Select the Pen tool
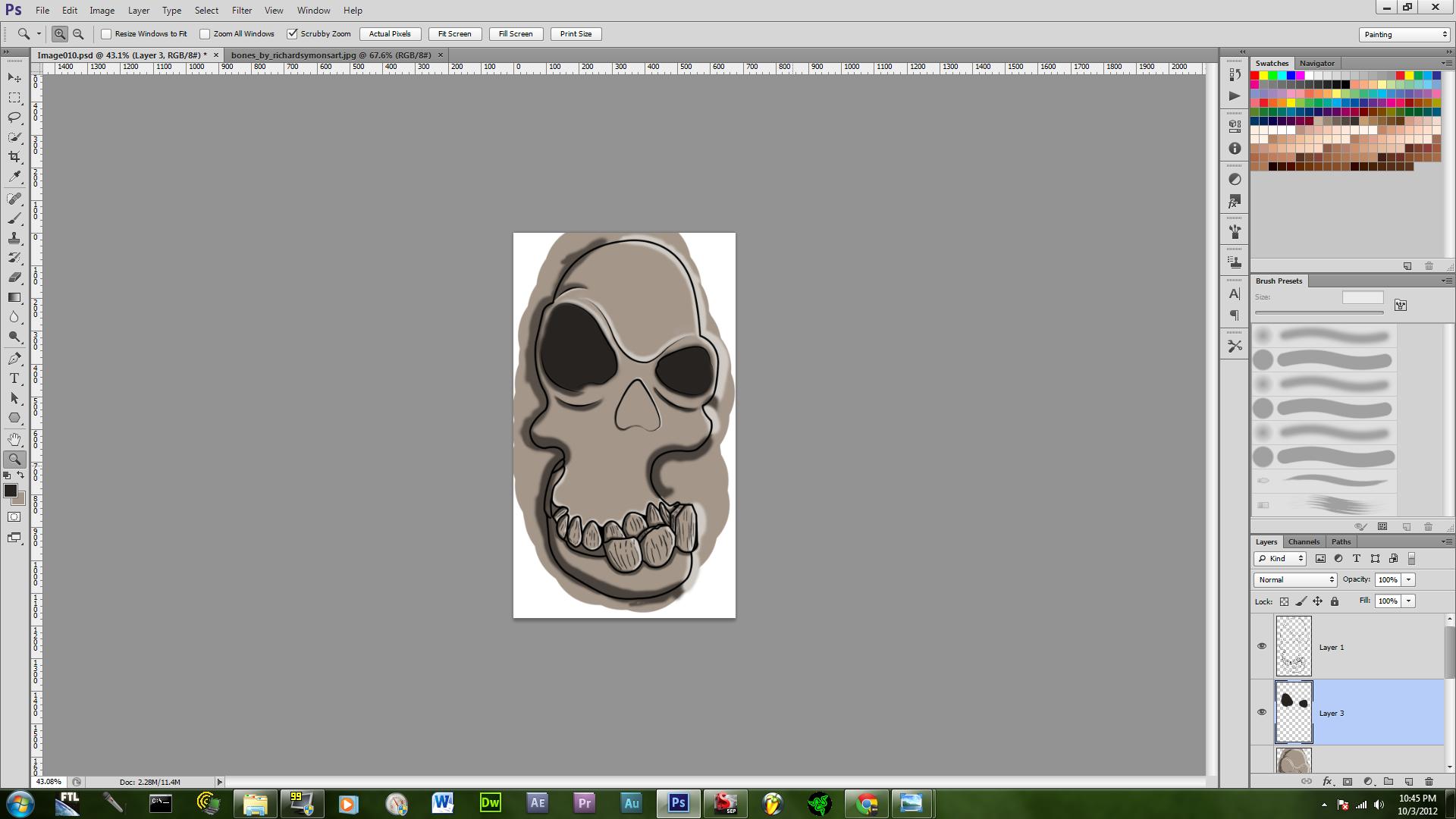 14,359
